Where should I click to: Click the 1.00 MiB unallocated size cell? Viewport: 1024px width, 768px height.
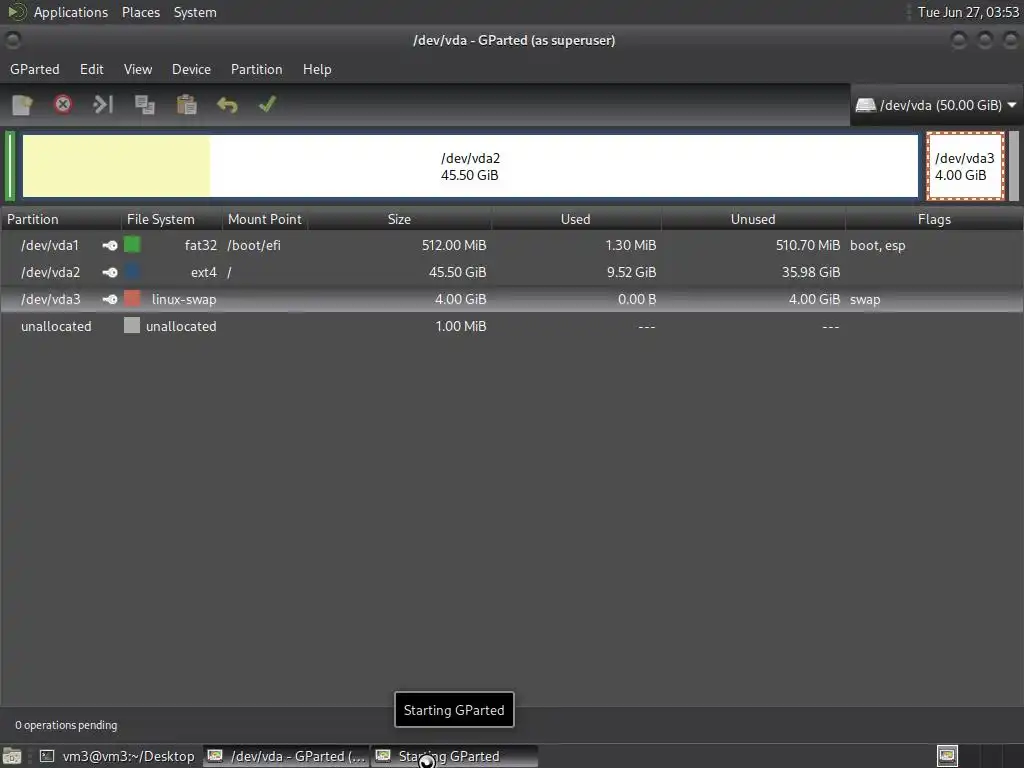coord(461,326)
